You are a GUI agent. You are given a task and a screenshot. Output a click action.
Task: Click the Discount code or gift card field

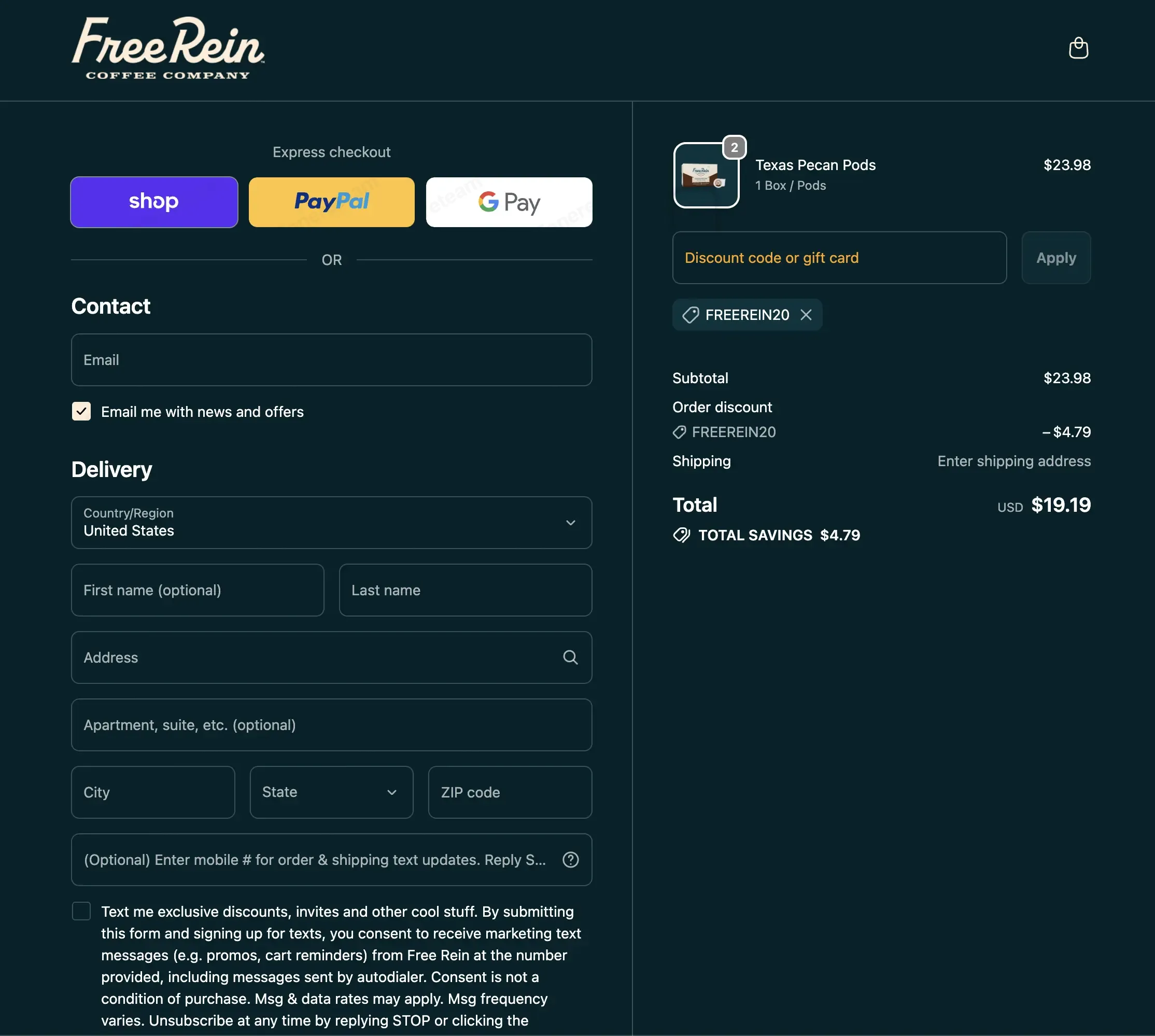click(x=839, y=258)
